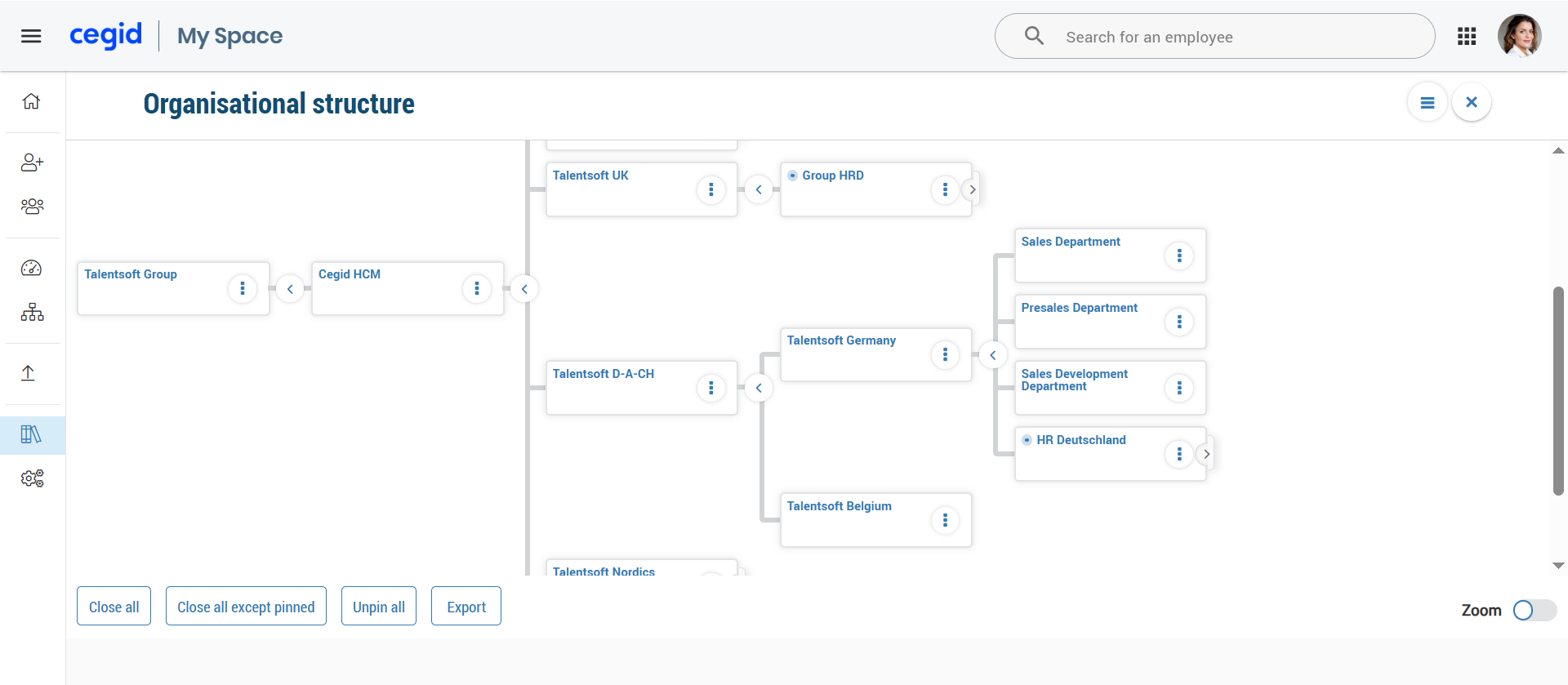Open settings gears in sidebar
Screen dimensions: 1568x685
click(x=32, y=478)
